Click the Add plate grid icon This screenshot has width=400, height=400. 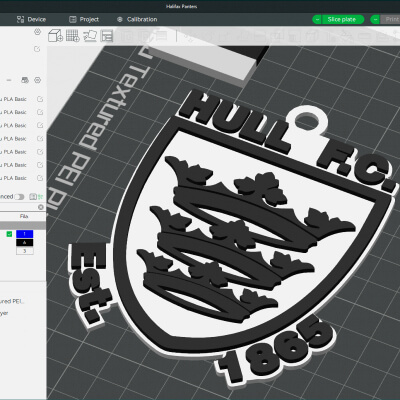coord(72,35)
